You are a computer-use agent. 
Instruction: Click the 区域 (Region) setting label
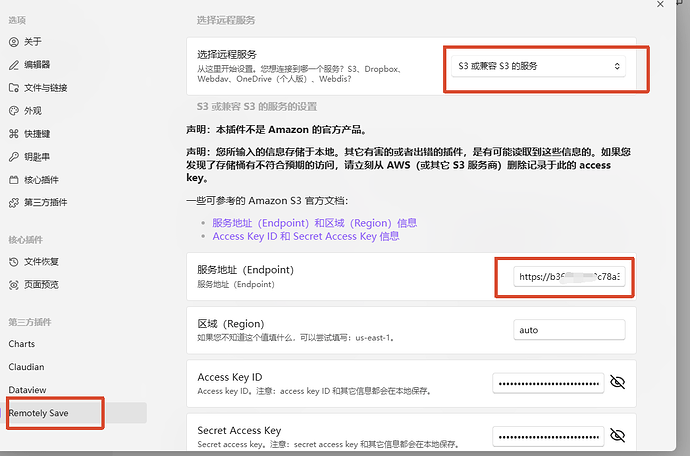(231, 324)
